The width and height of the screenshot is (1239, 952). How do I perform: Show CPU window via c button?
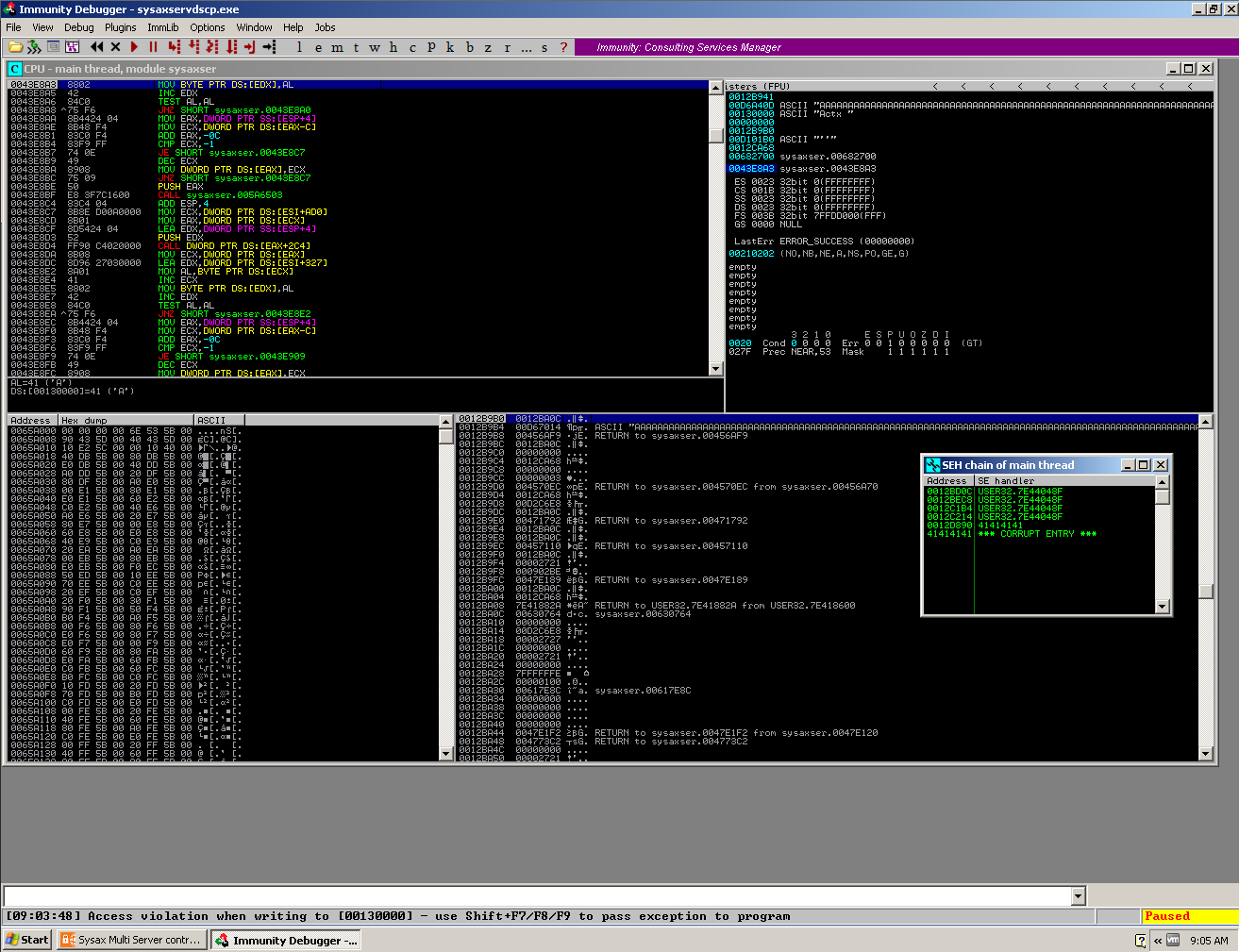(x=412, y=47)
